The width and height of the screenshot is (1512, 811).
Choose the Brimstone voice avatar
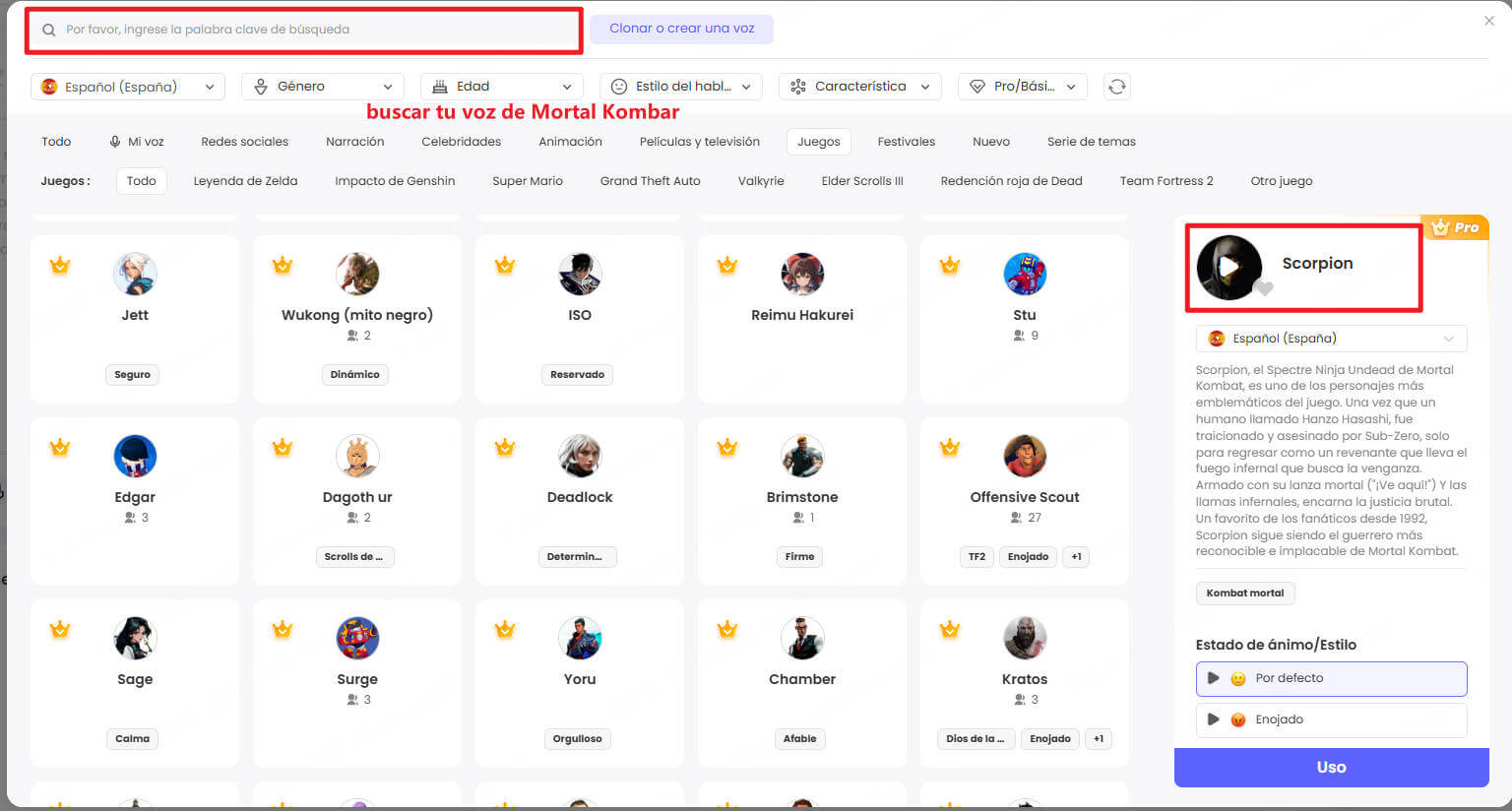801,457
